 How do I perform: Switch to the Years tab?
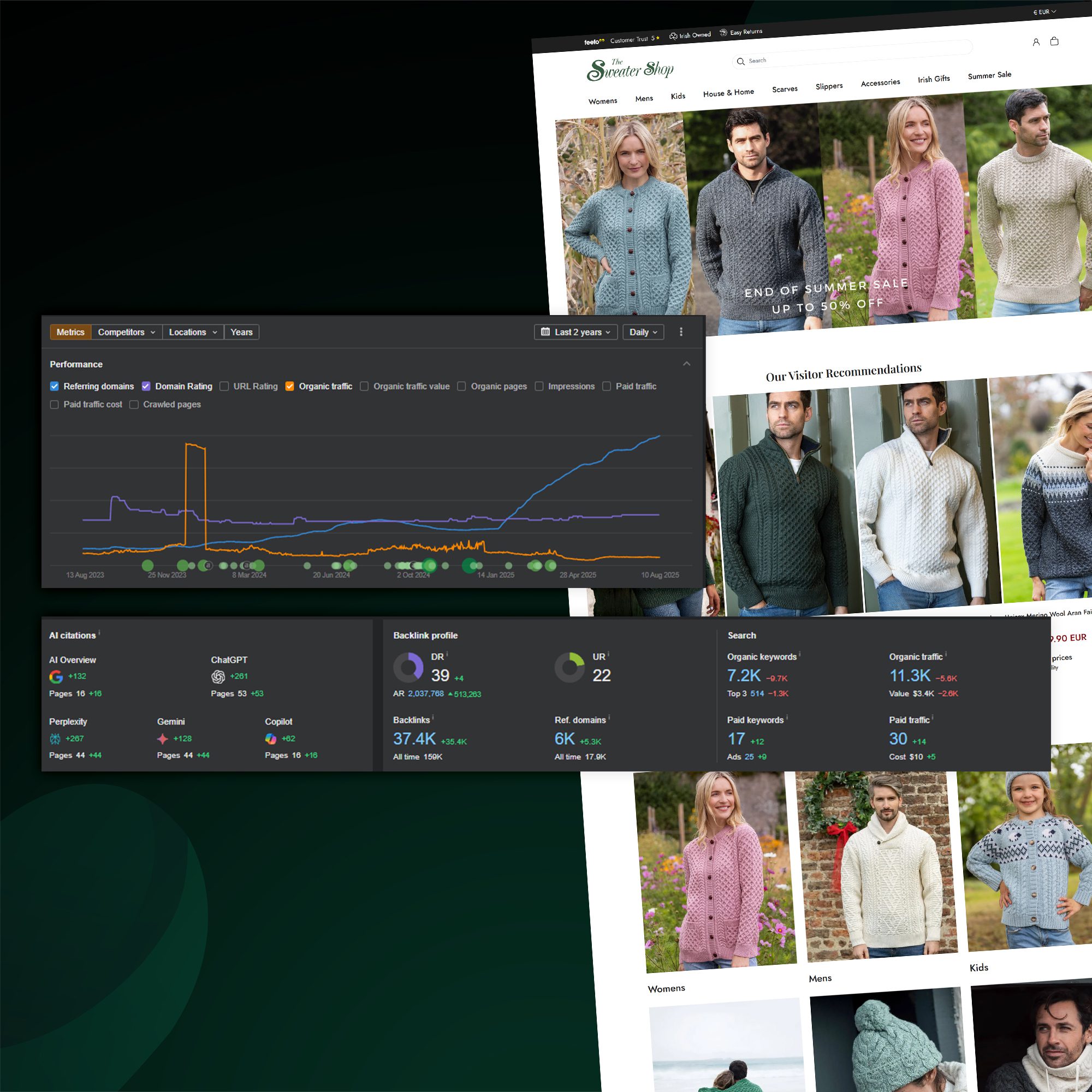tap(241, 332)
